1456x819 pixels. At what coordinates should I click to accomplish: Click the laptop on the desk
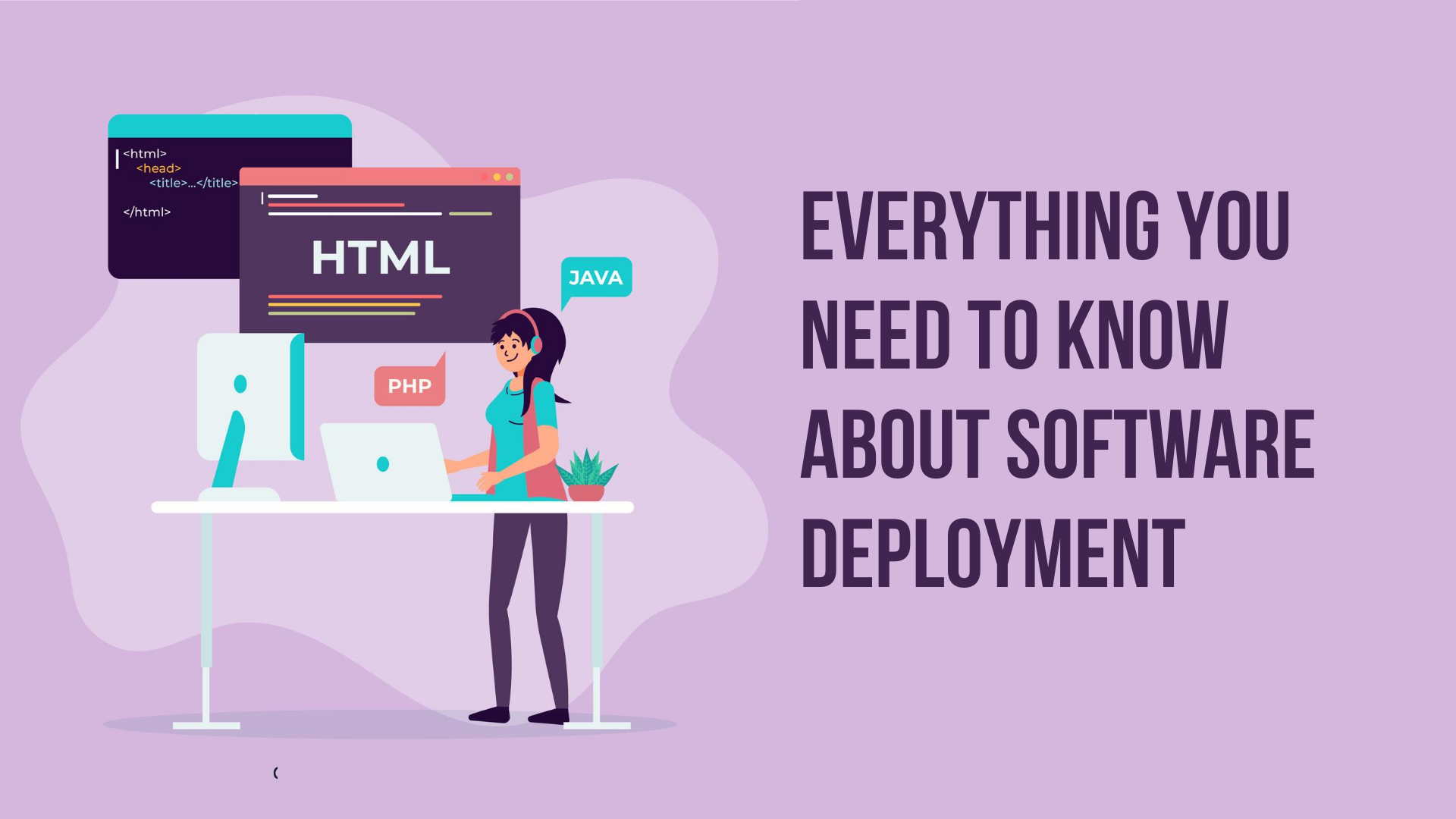point(385,463)
